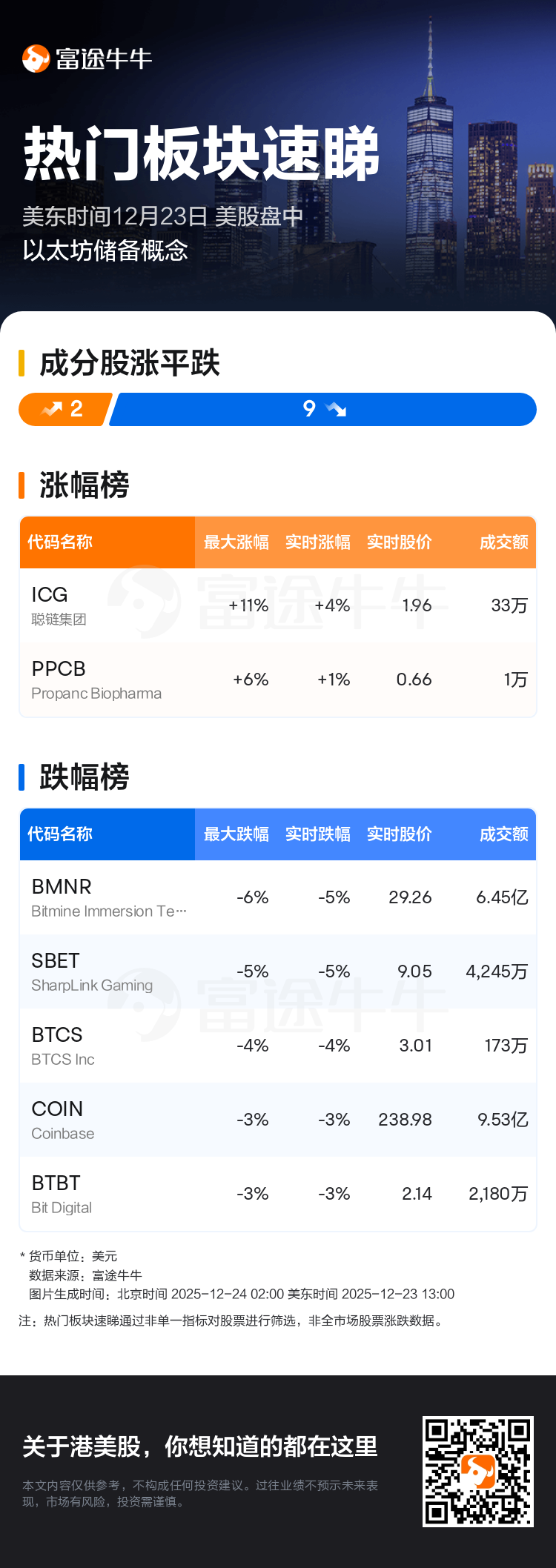Click the orange mascot icon inside QR code
The width and height of the screenshot is (556, 1568).
477,1471
